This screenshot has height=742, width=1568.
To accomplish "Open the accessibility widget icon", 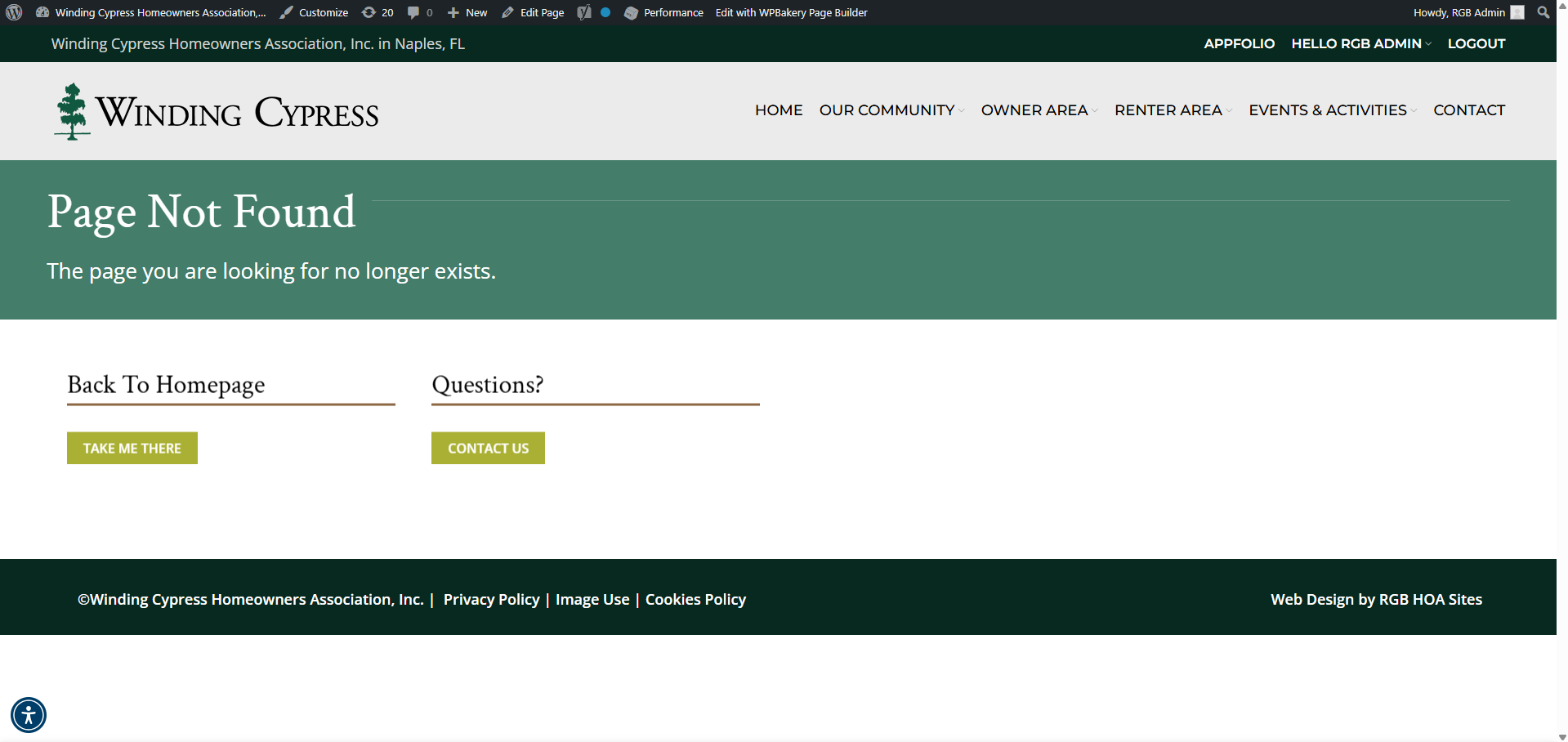I will (x=29, y=715).
